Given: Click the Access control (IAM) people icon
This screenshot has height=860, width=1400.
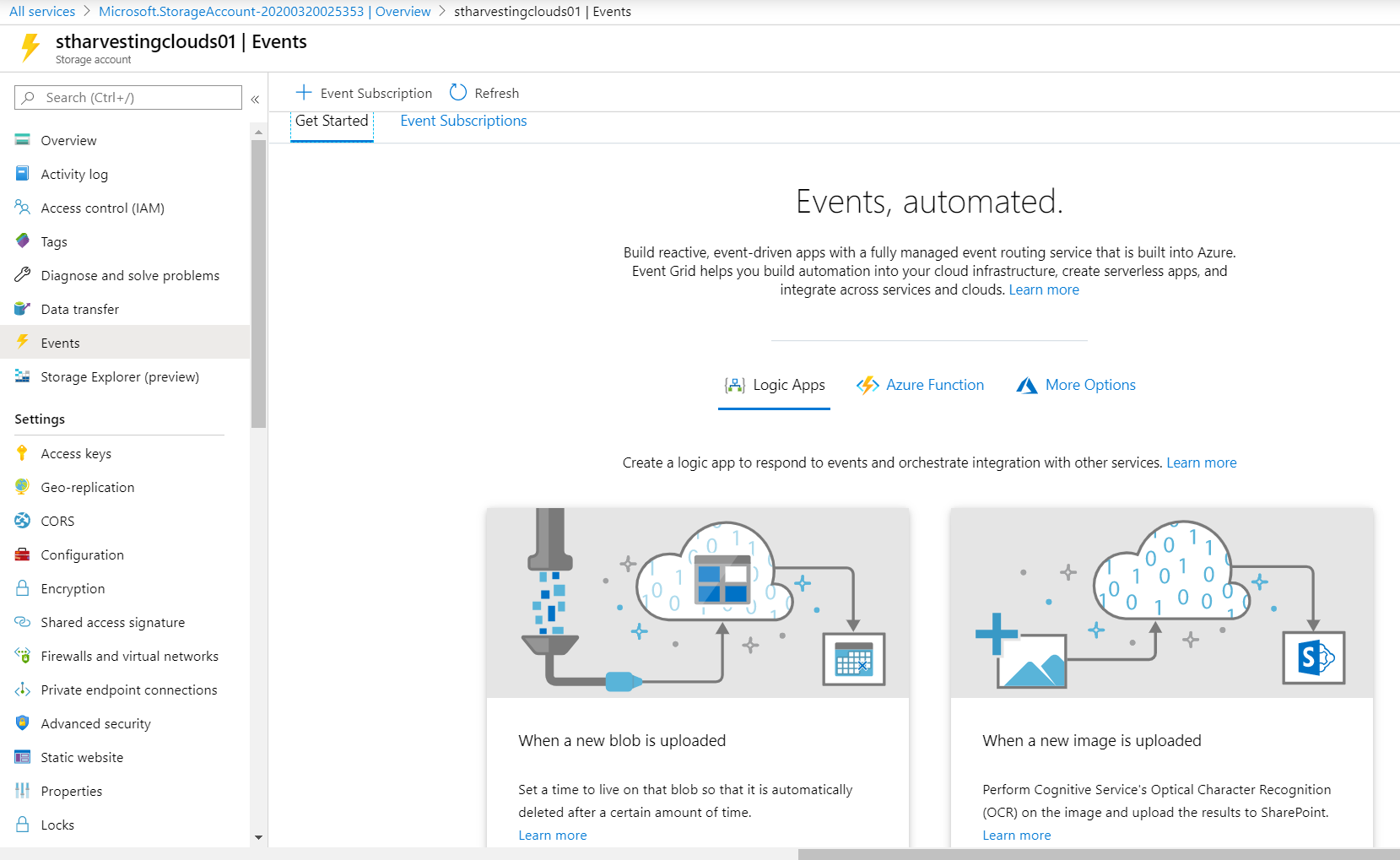Looking at the screenshot, I should point(23,208).
